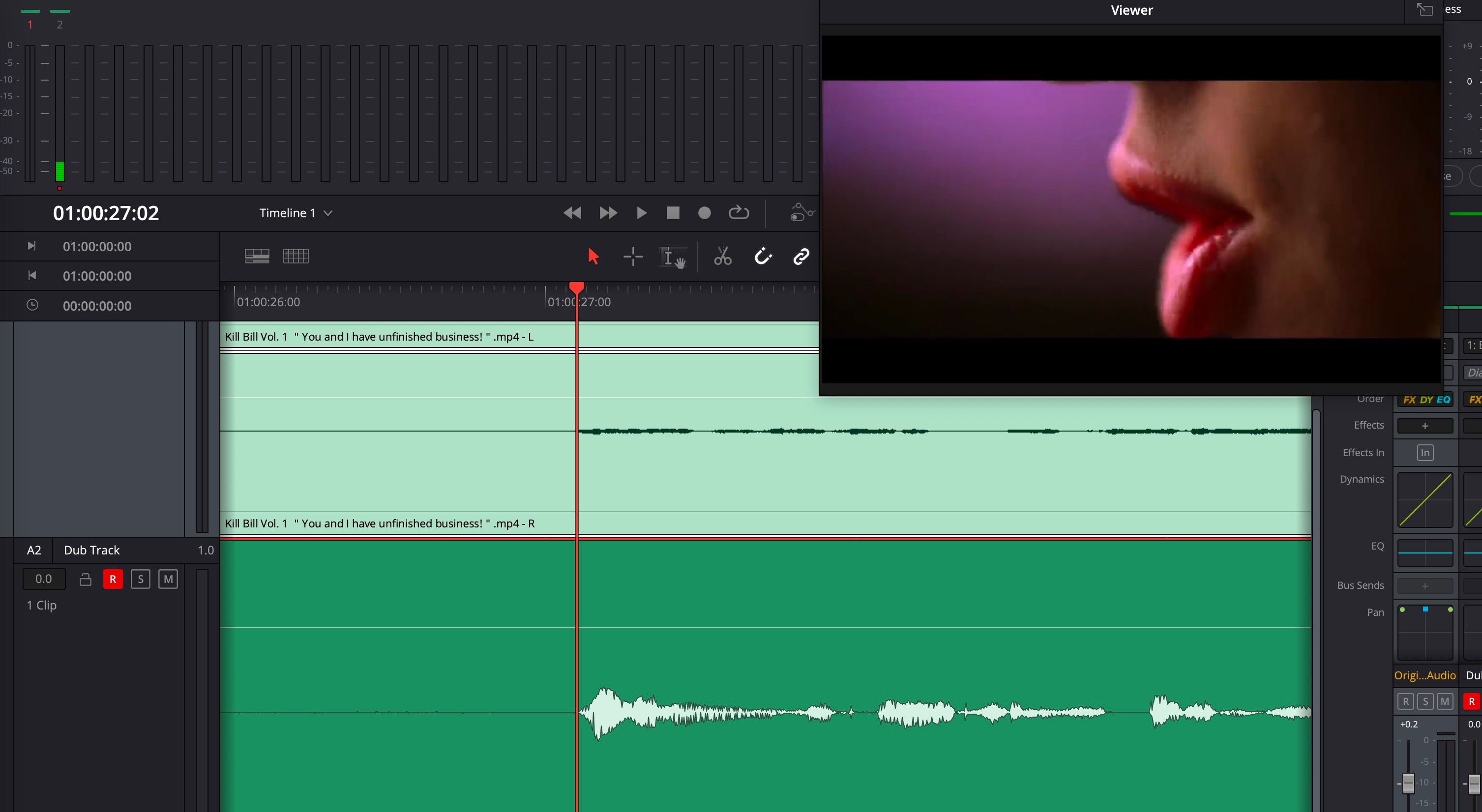Toggle Record mode on A2 track

coord(112,578)
